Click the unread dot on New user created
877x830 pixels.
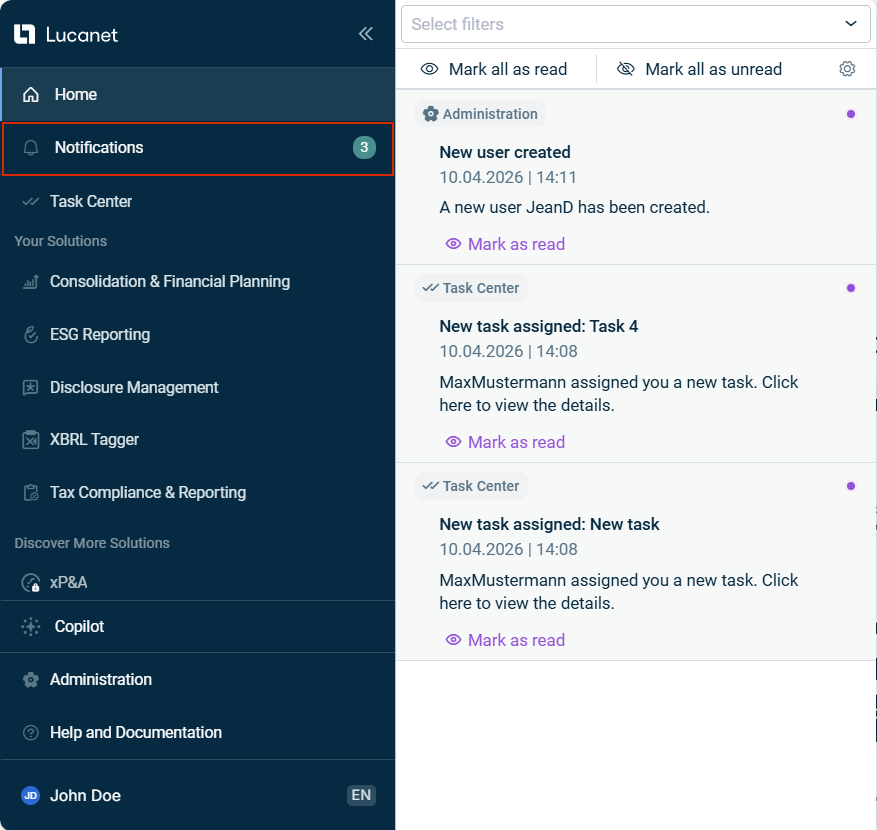tap(851, 114)
